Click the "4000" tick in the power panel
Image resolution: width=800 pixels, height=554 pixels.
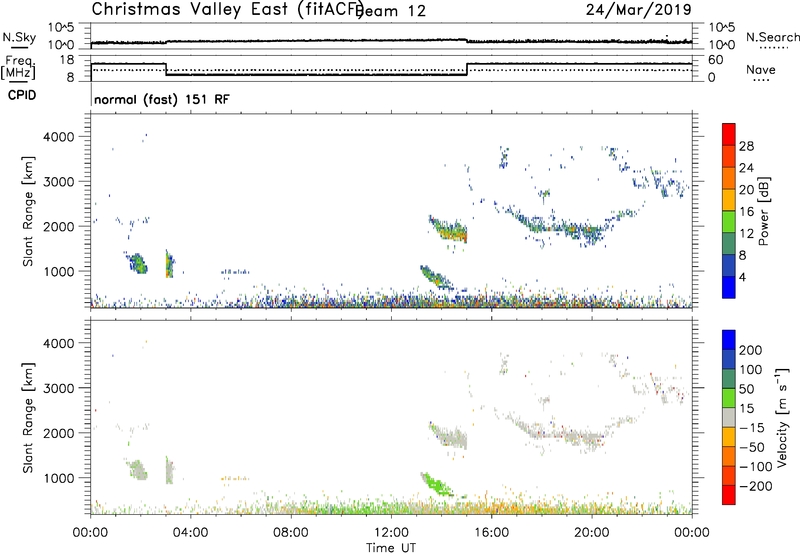[x=59, y=137]
